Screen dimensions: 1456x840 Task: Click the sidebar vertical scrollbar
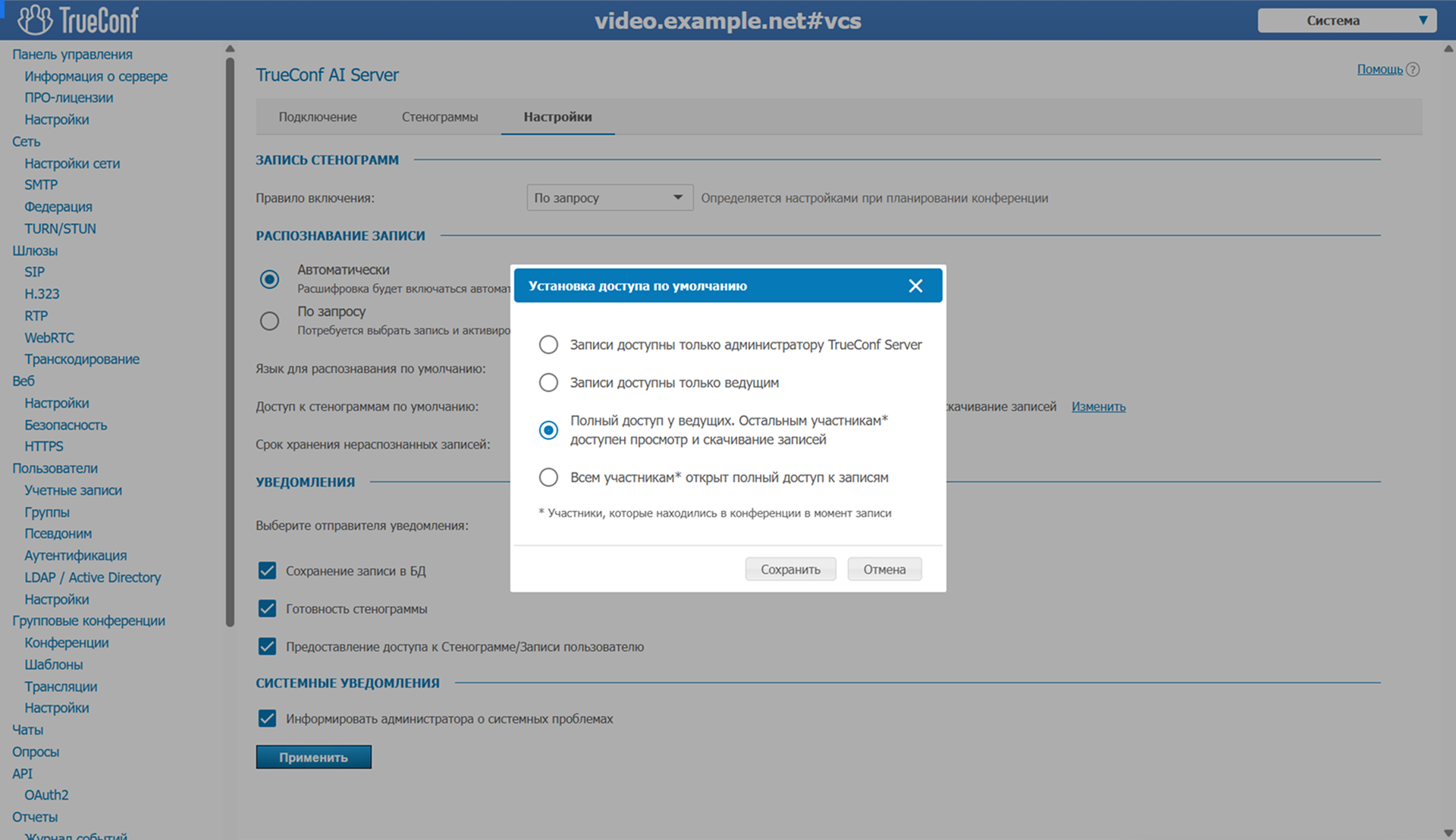pos(230,341)
